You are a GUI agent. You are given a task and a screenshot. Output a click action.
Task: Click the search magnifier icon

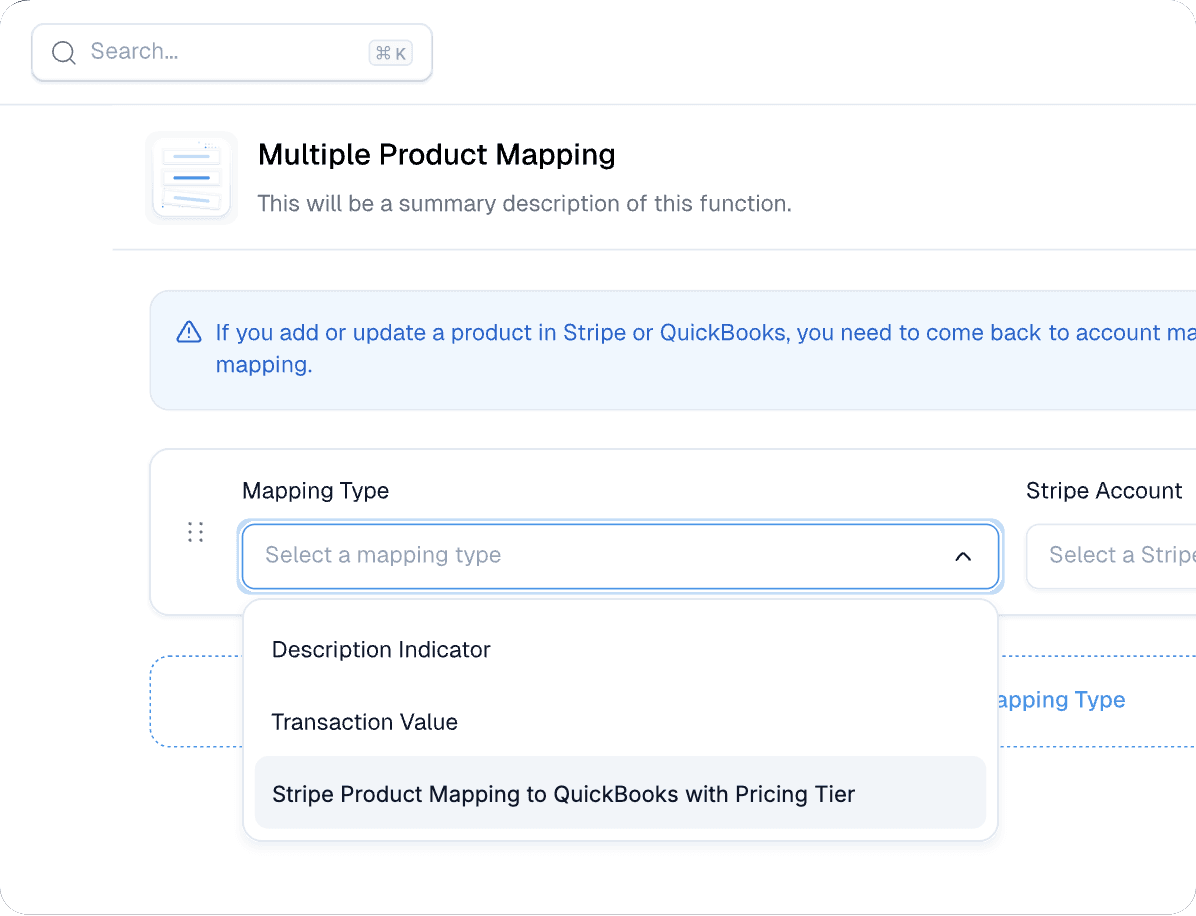point(63,53)
